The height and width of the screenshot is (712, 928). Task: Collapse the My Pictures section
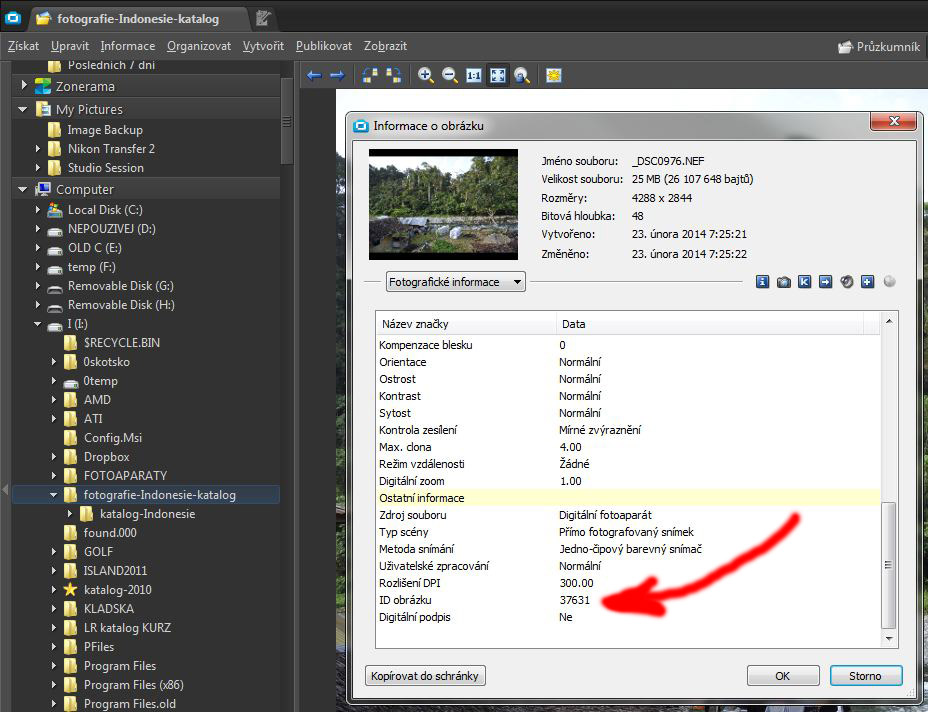(23, 109)
